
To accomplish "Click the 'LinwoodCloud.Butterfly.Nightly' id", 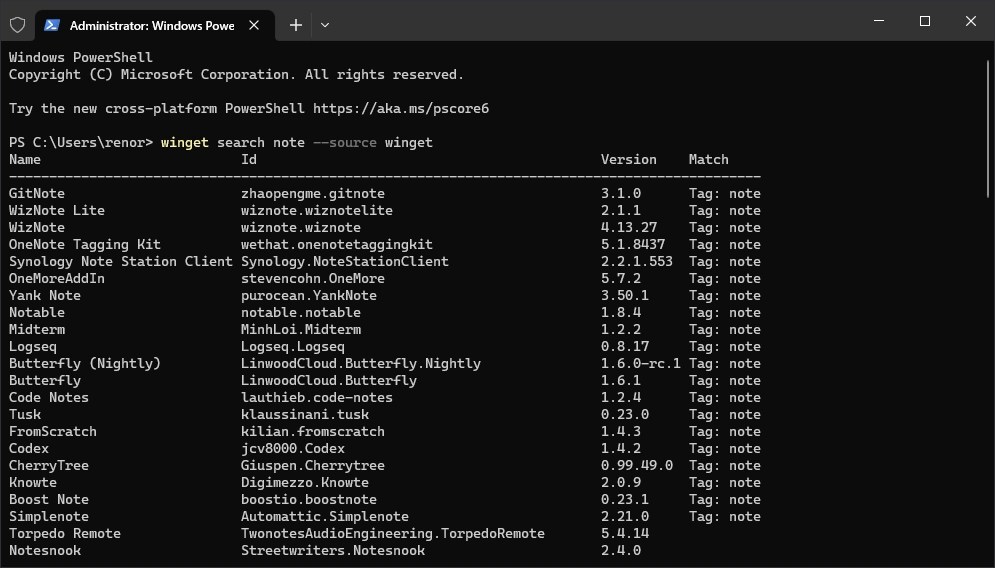I will click(360, 364).
